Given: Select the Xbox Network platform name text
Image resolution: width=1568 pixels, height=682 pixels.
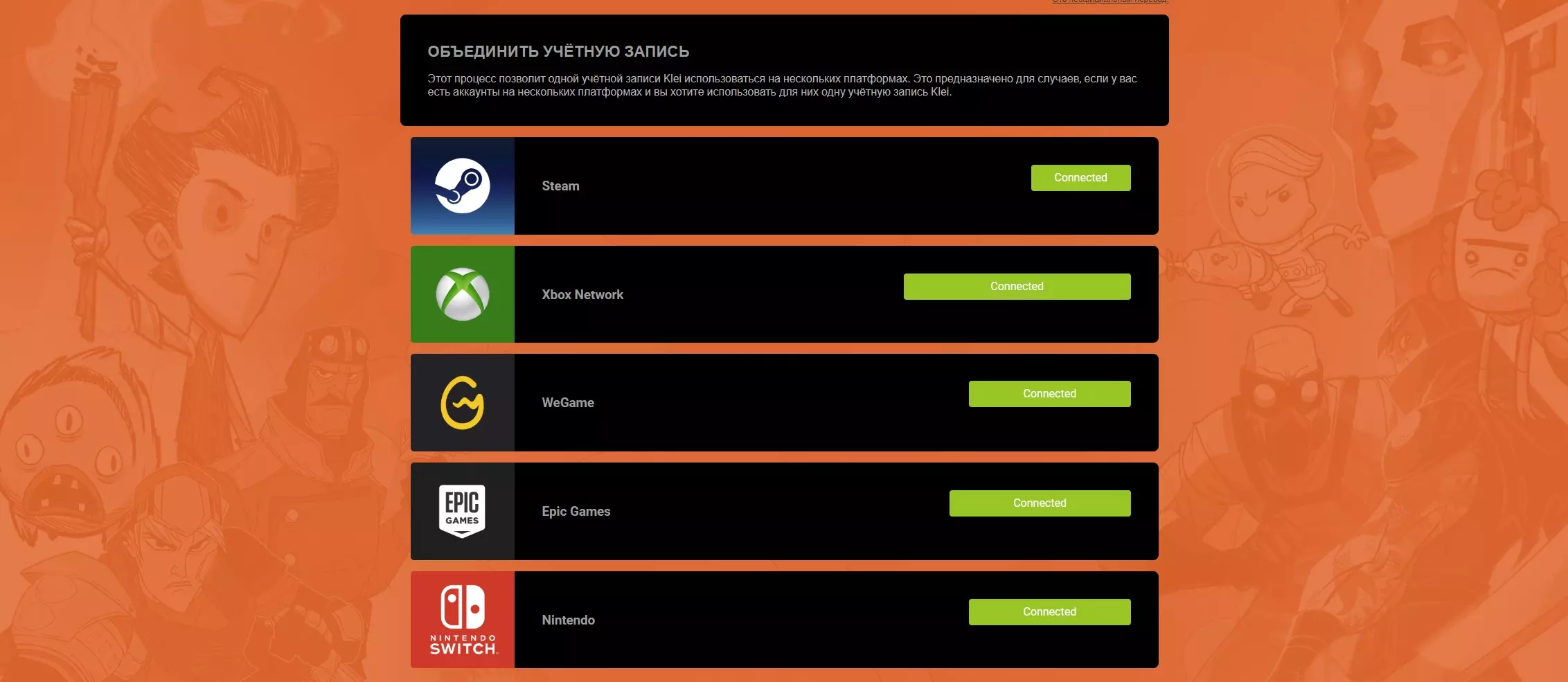Looking at the screenshot, I should coord(582,294).
